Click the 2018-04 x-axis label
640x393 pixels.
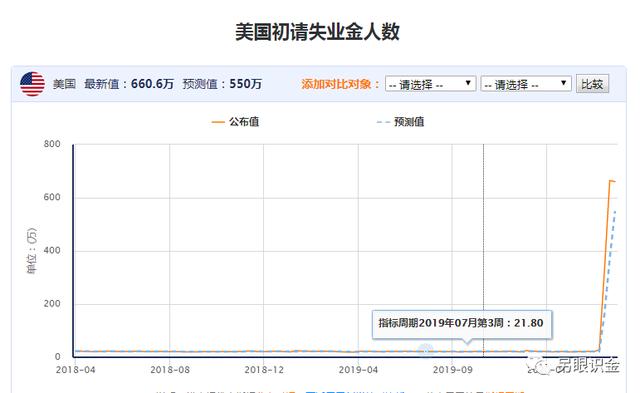point(76,370)
